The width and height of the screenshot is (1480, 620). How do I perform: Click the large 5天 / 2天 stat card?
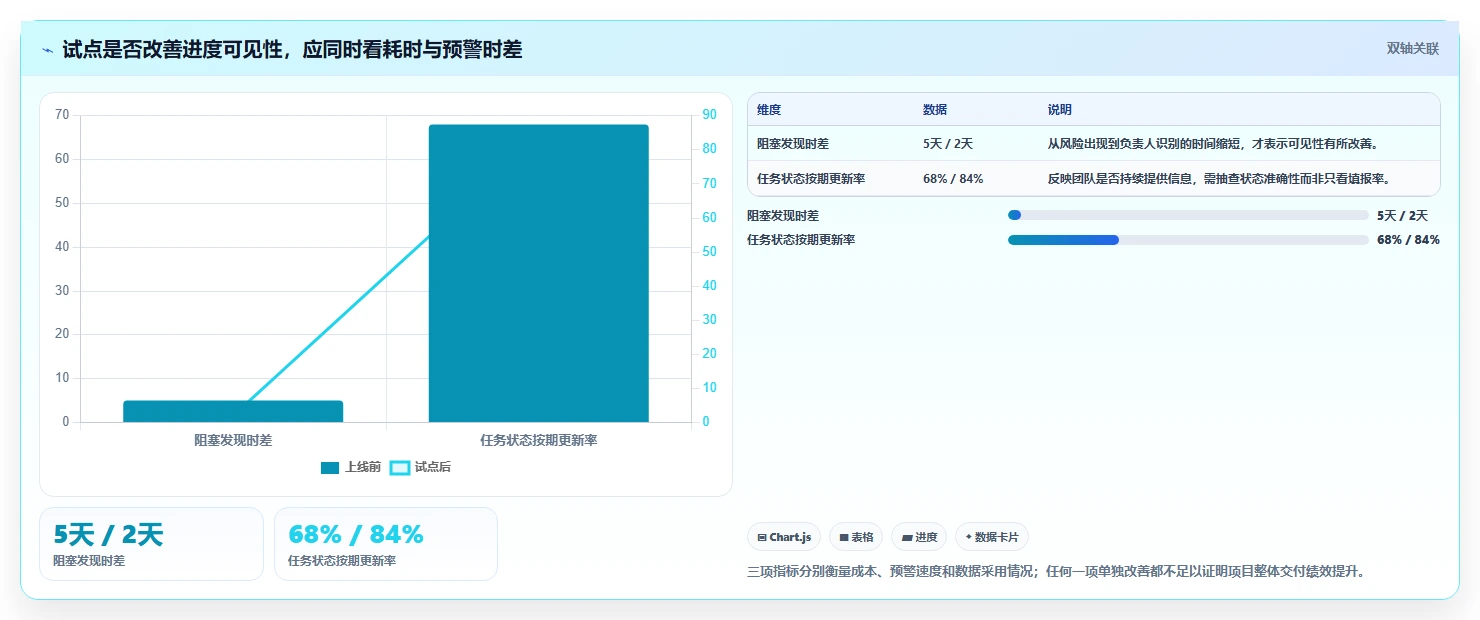point(151,544)
